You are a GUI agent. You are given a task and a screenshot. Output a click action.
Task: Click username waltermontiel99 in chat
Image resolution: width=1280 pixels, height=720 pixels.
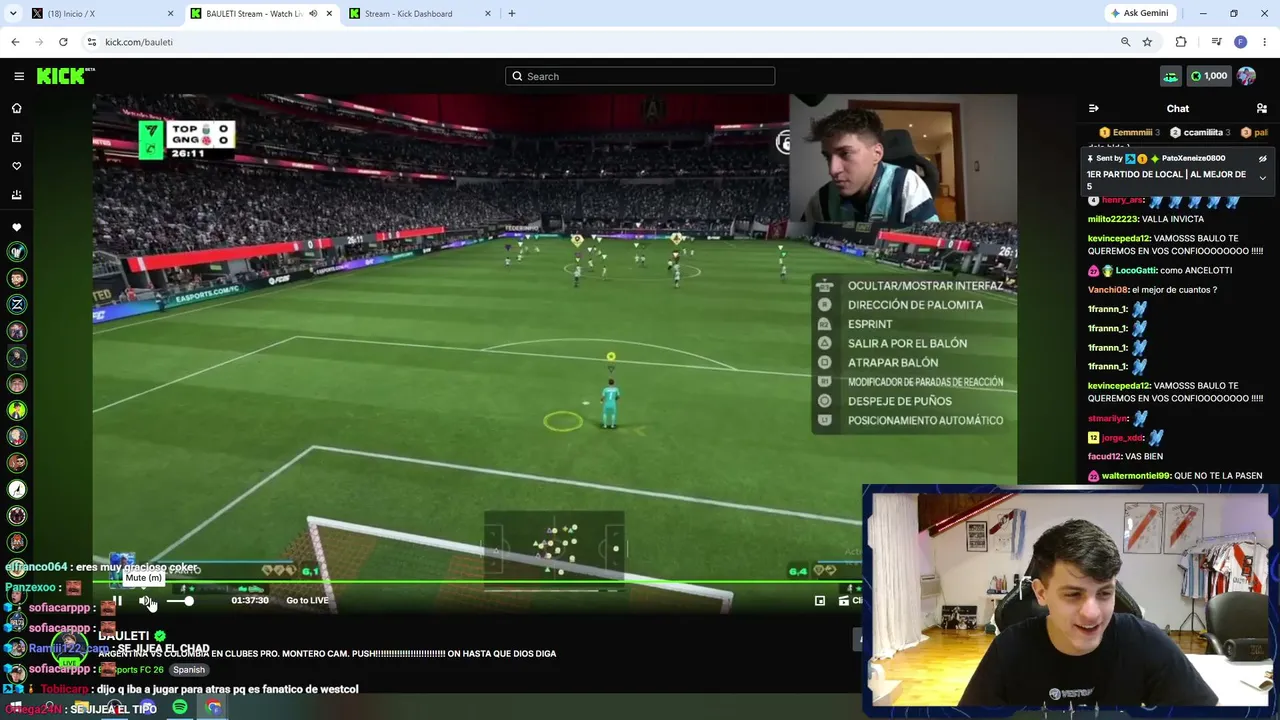point(1136,476)
